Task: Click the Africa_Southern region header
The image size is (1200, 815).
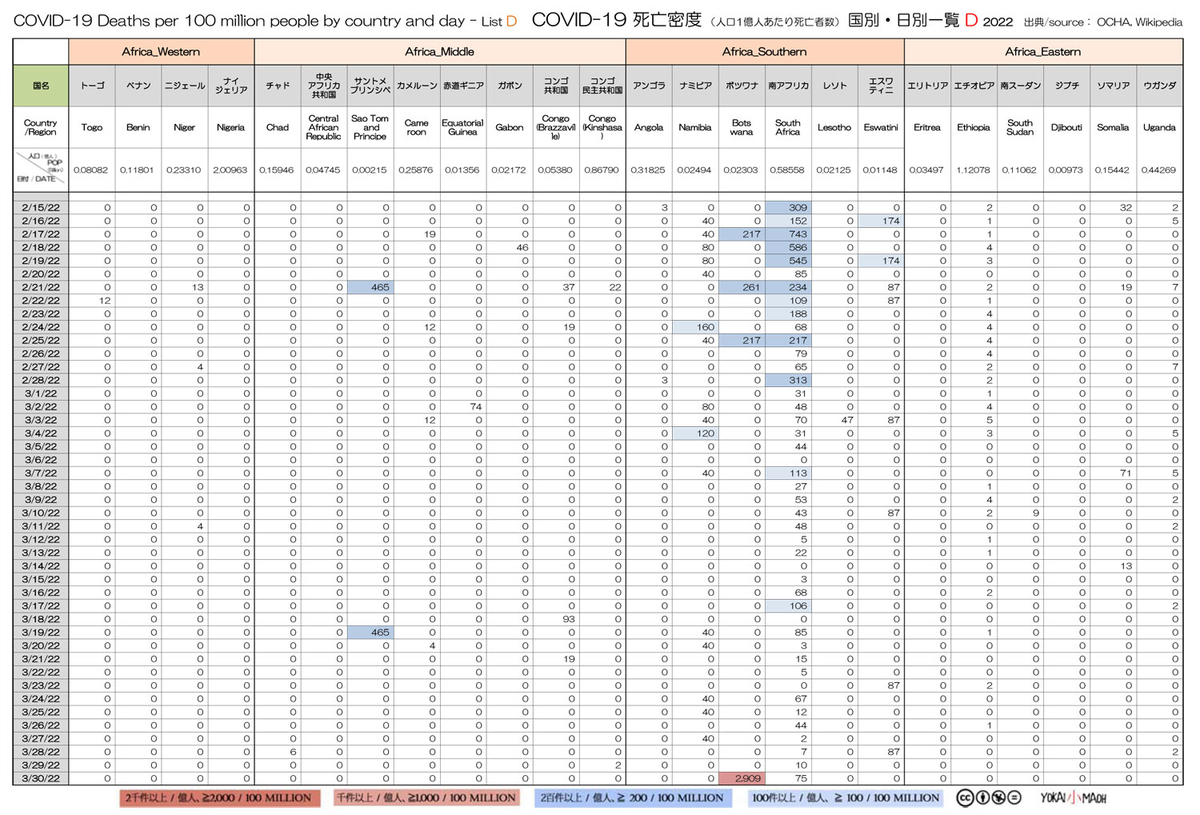Action: (x=764, y=50)
